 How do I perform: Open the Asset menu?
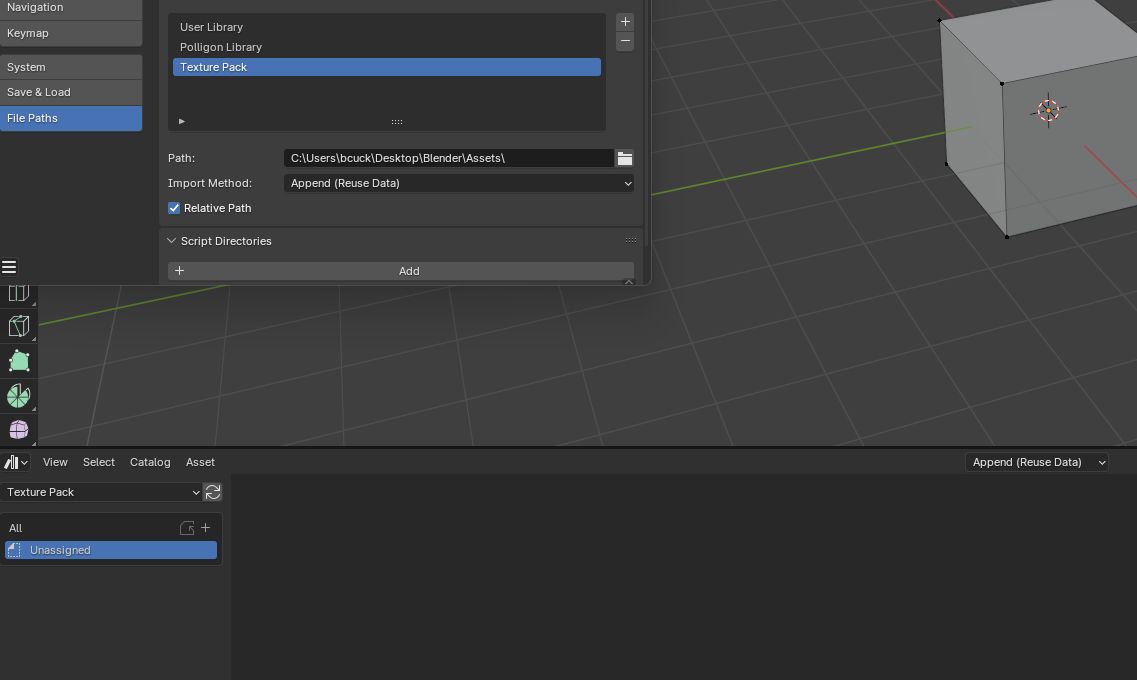click(200, 463)
